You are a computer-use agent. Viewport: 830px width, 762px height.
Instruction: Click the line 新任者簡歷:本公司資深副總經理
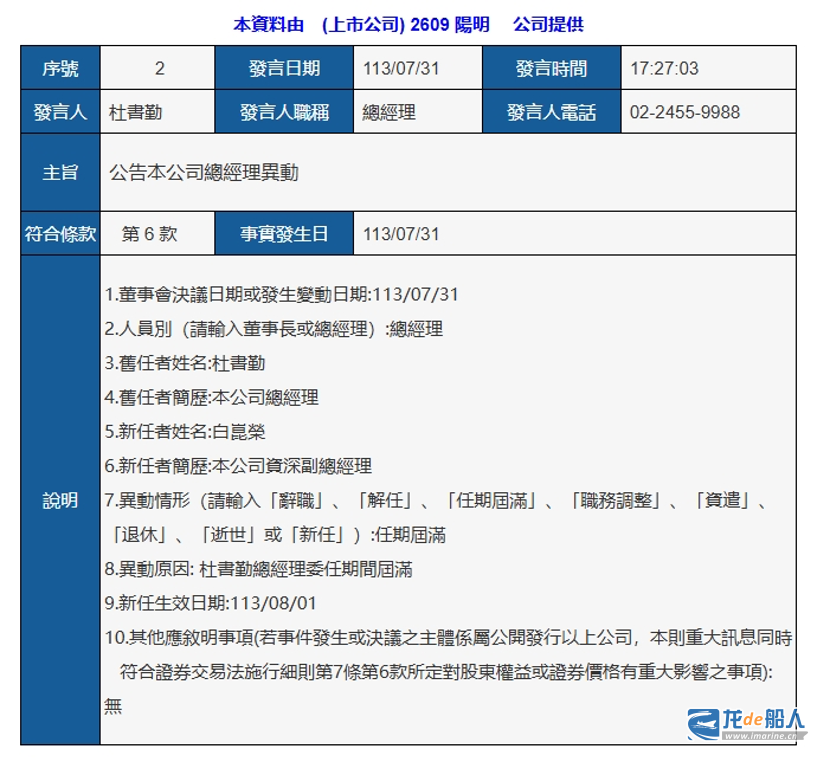point(238,466)
